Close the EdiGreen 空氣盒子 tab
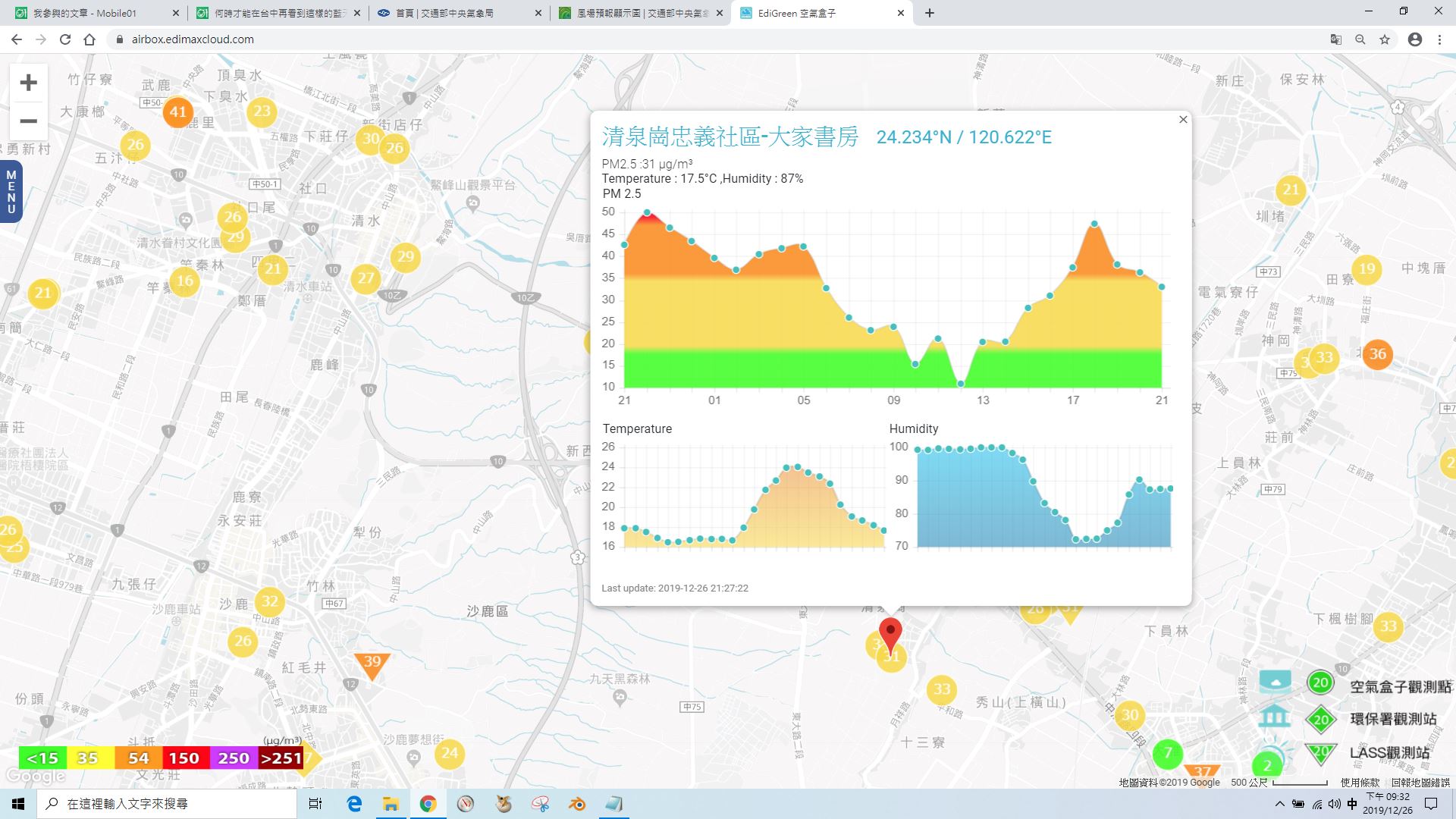The height and width of the screenshot is (819, 1456). [x=901, y=13]
